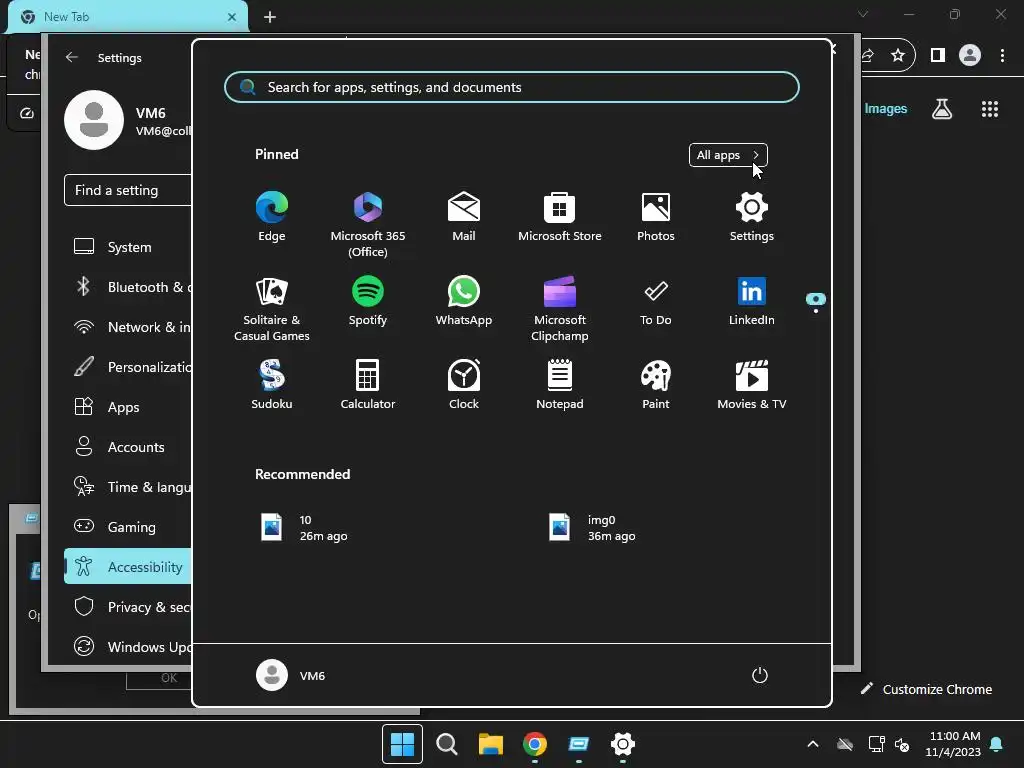Switch to Chrome on the taskbar
The width and height of the screenshot is (1024, 768).
(535, 744)
